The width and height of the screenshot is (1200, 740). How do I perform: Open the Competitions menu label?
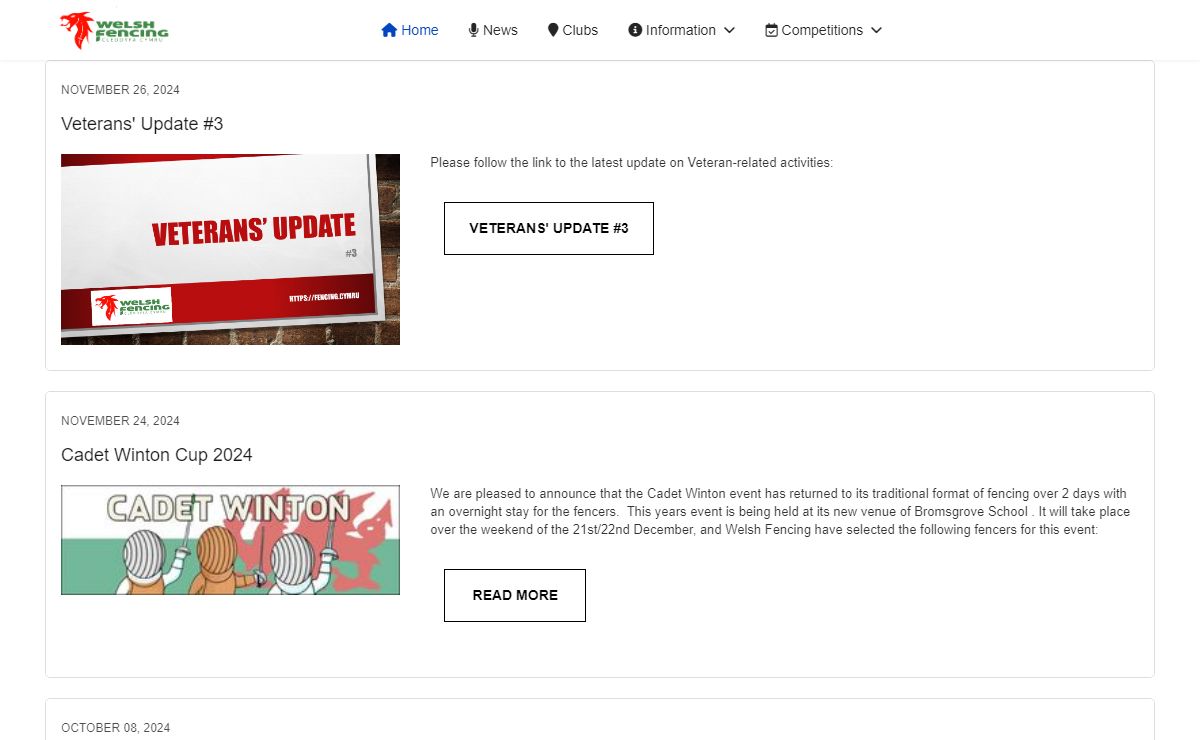822,30
